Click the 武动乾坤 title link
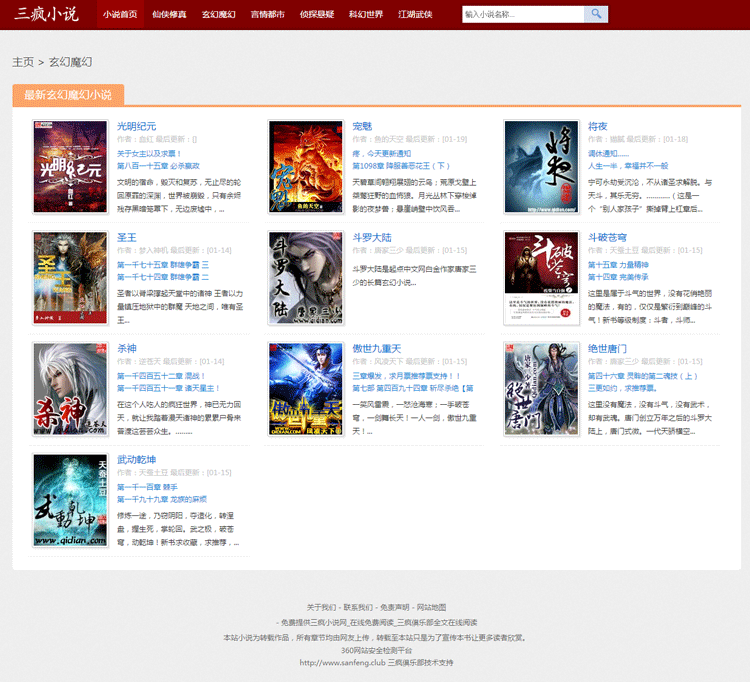 (x=137, y=460)
